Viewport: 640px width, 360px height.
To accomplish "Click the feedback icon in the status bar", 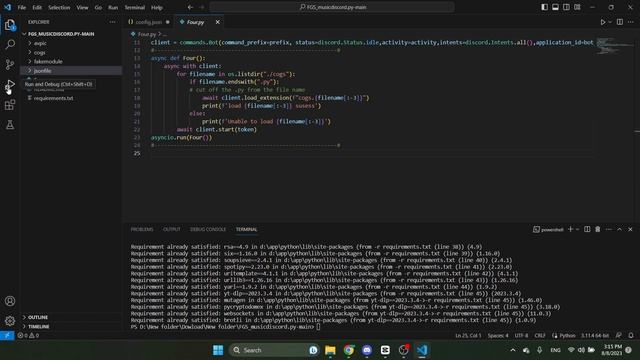I will tap(619, 336).
